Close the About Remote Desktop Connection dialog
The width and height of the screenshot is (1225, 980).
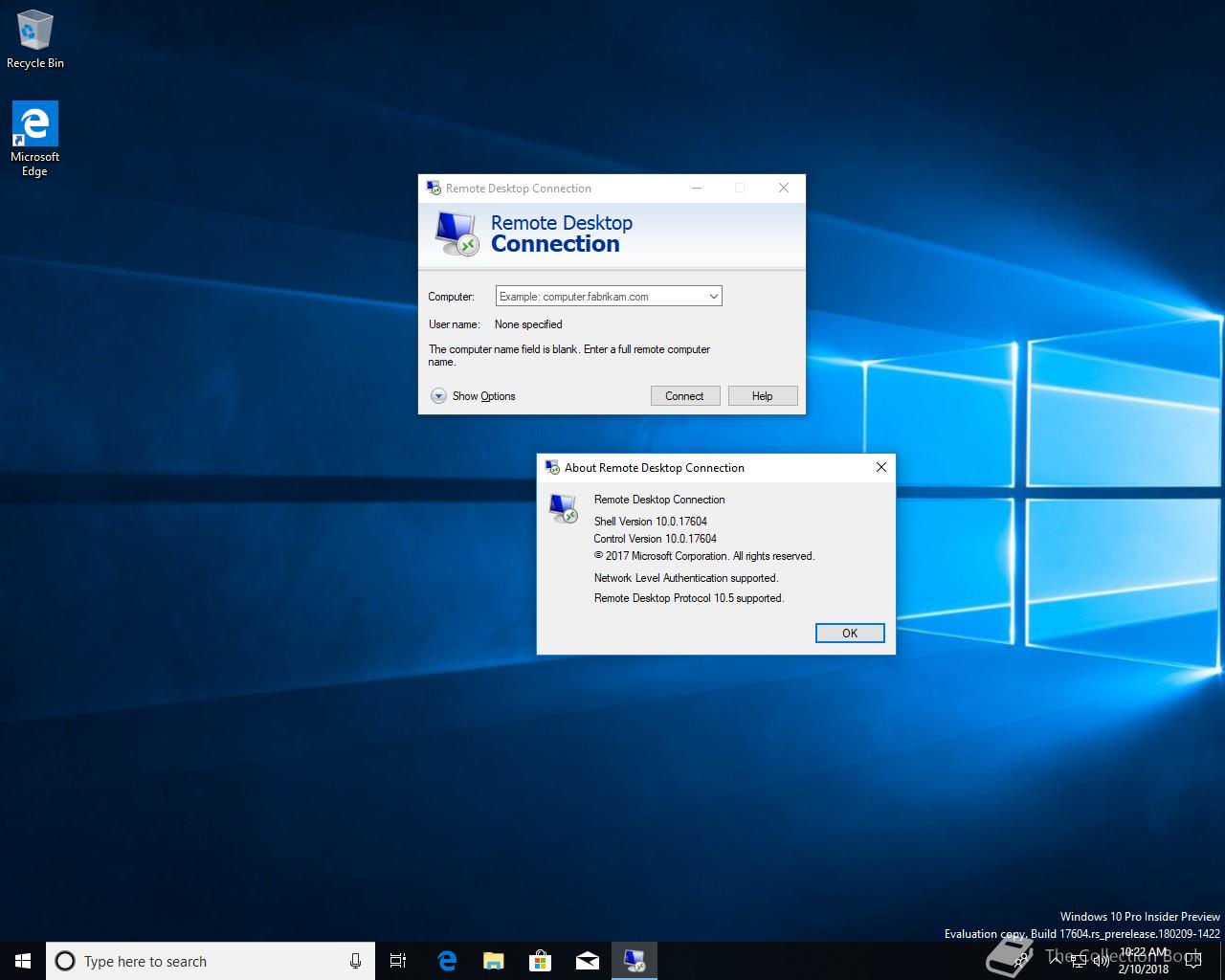point(881,467)
